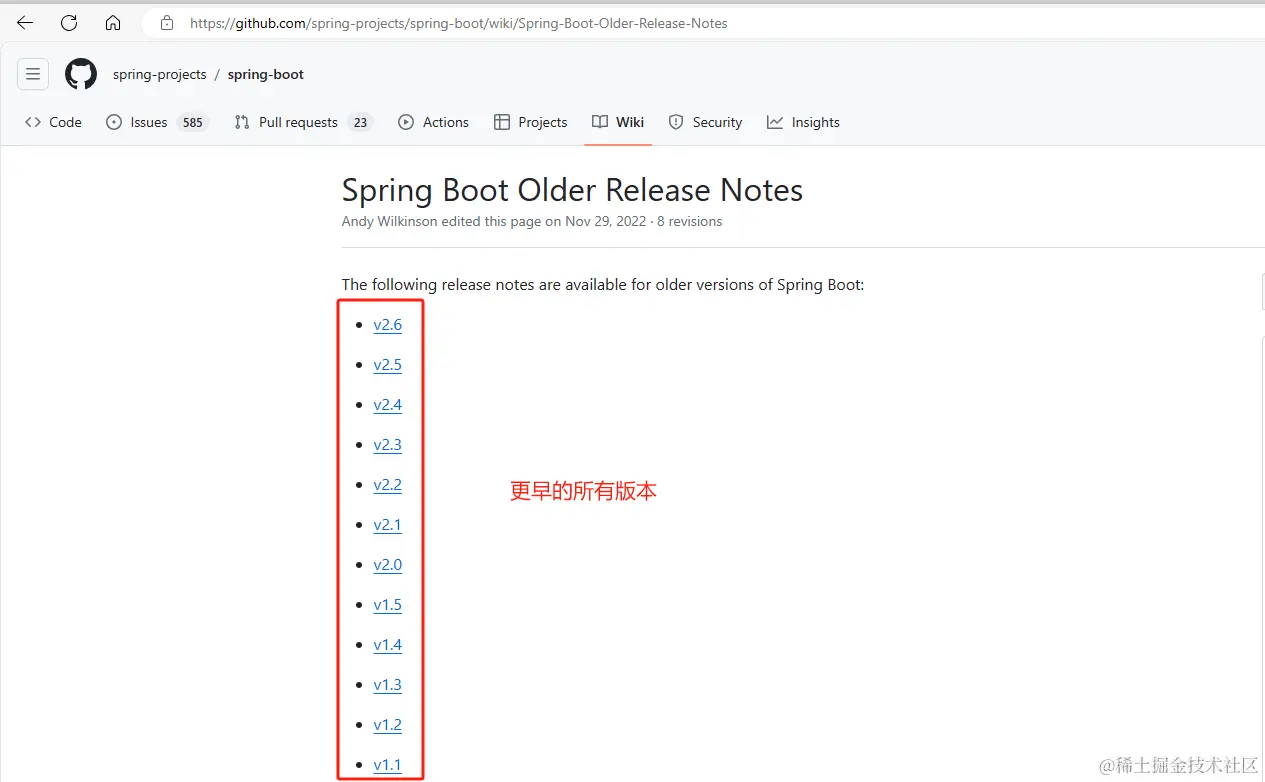1265x782 pixels.
Task: Open the v1.4 release notes
Action: [x=388, y=645]
